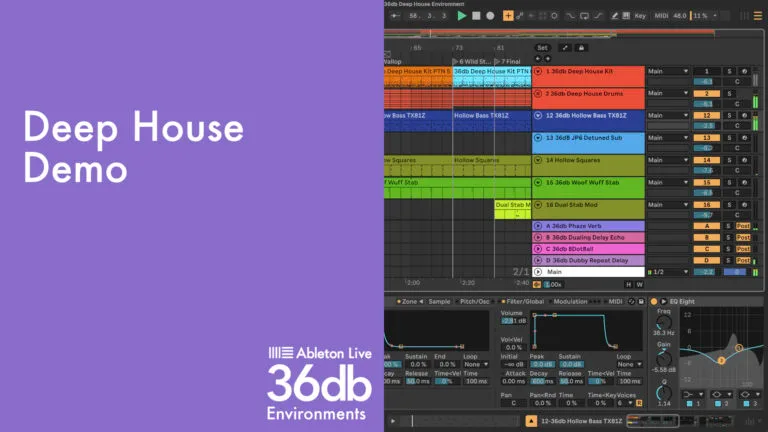Open the Main track 1/2 output dropdown
768x432 pixels.
click(668, 272)
